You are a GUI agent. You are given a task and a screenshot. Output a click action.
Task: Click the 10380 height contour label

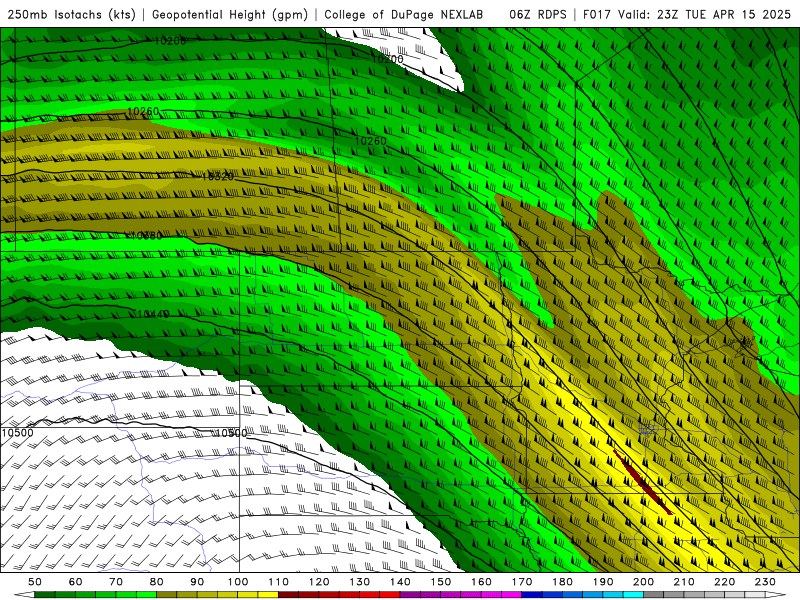[146, 235]
